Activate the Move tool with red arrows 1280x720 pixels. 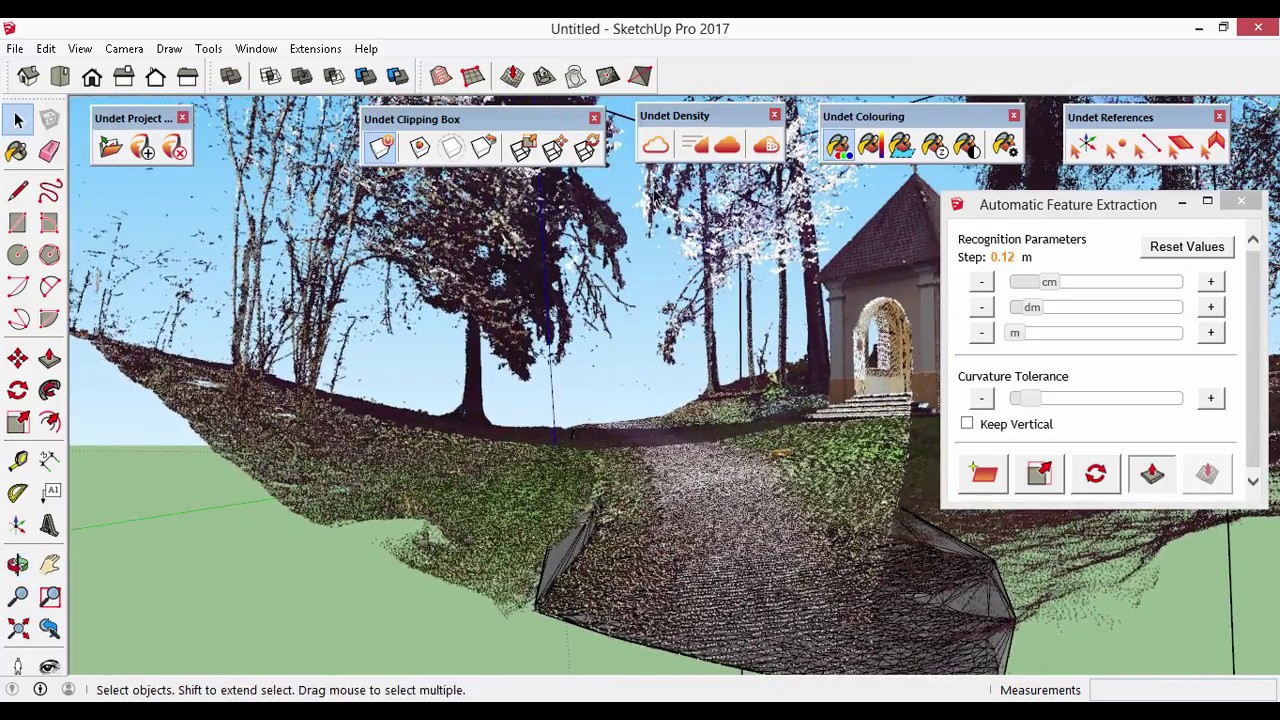17,359
